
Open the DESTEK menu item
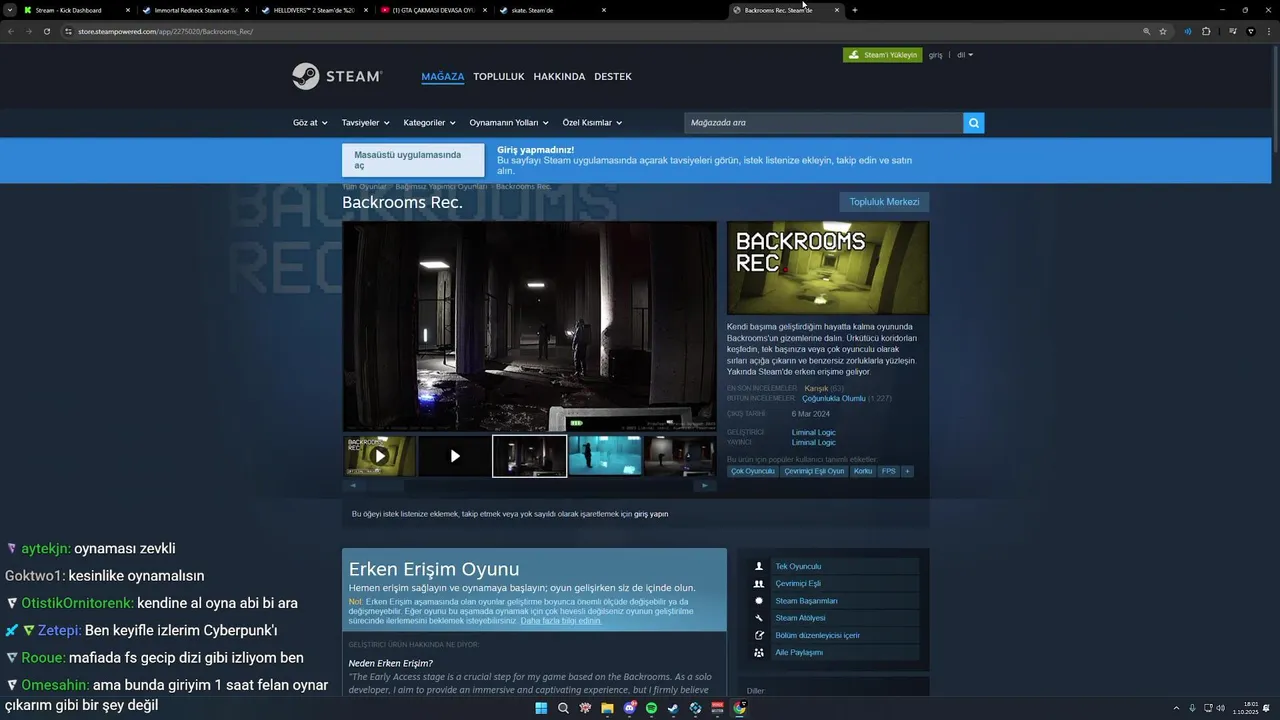(x=613, y=77)
